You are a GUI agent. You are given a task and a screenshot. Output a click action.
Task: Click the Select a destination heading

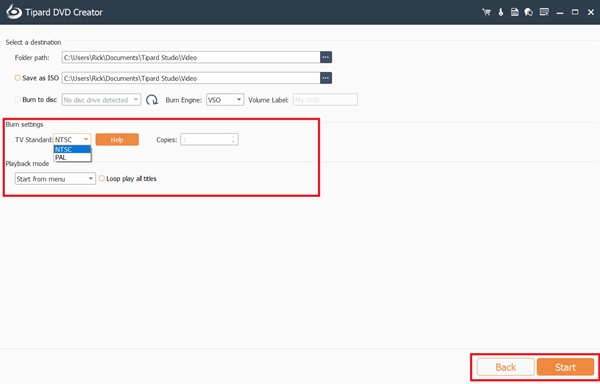[x=33, y=42]
